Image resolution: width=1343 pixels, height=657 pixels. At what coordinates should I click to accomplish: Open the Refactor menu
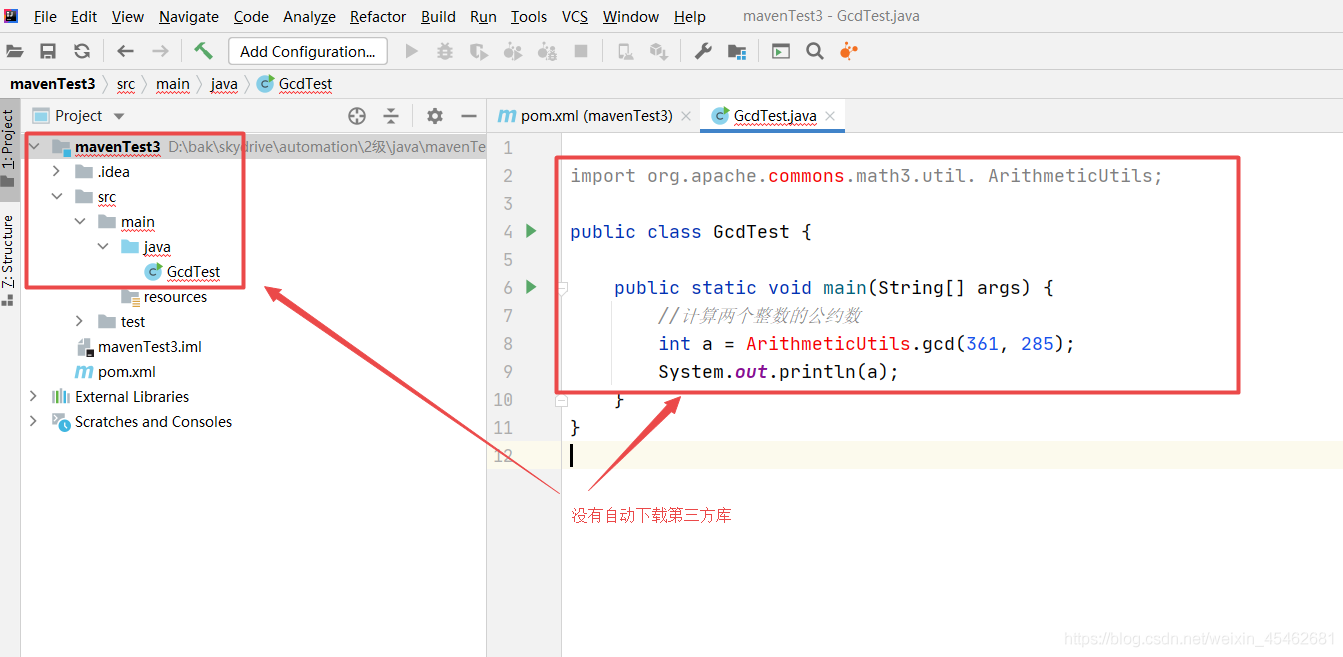[x=378, y=17]
